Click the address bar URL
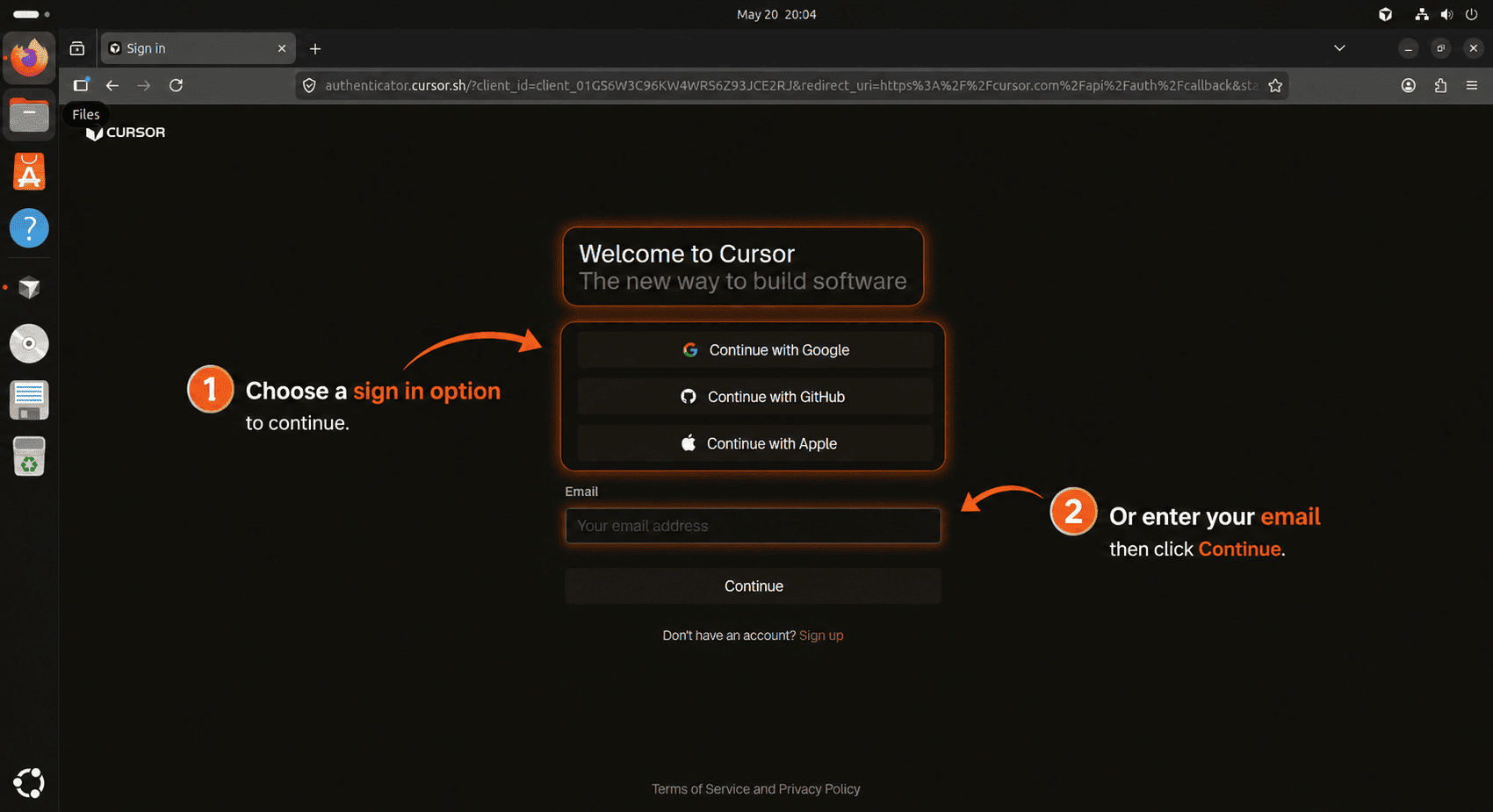The image size is (1493, 812). click(x=790, y=85)
